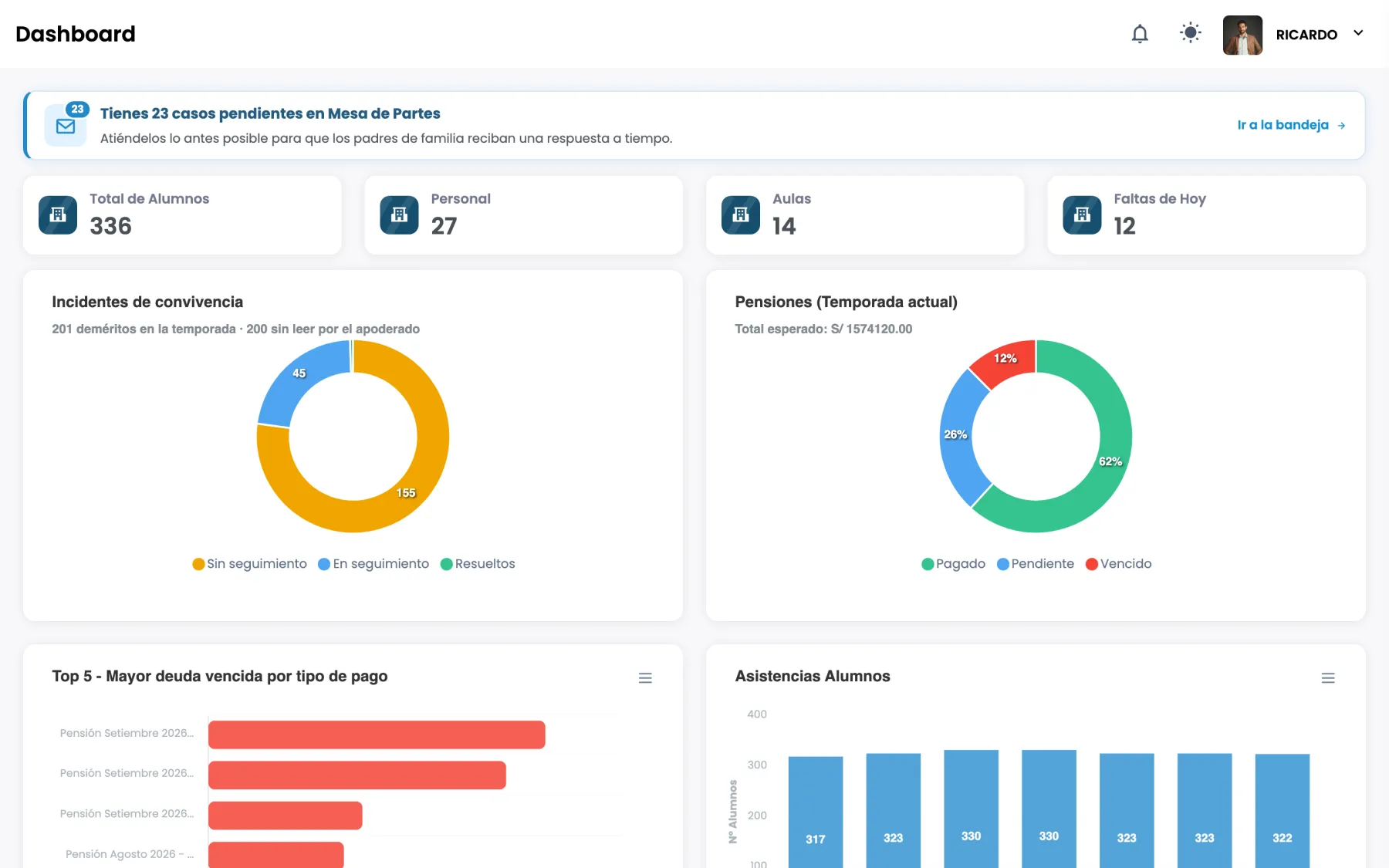The height and width of the screenshot is (868, 1389).
Task: Click the 'Pensión Agosto 2026' debt bar
Action: (x=276, y=854)
